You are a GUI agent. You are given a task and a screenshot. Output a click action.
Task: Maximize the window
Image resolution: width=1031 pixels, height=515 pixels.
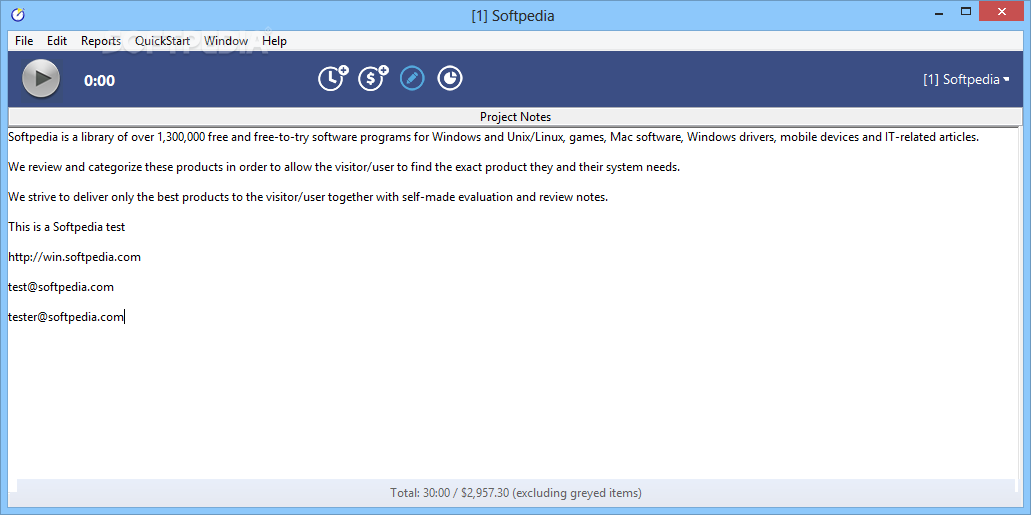[966, 12]
